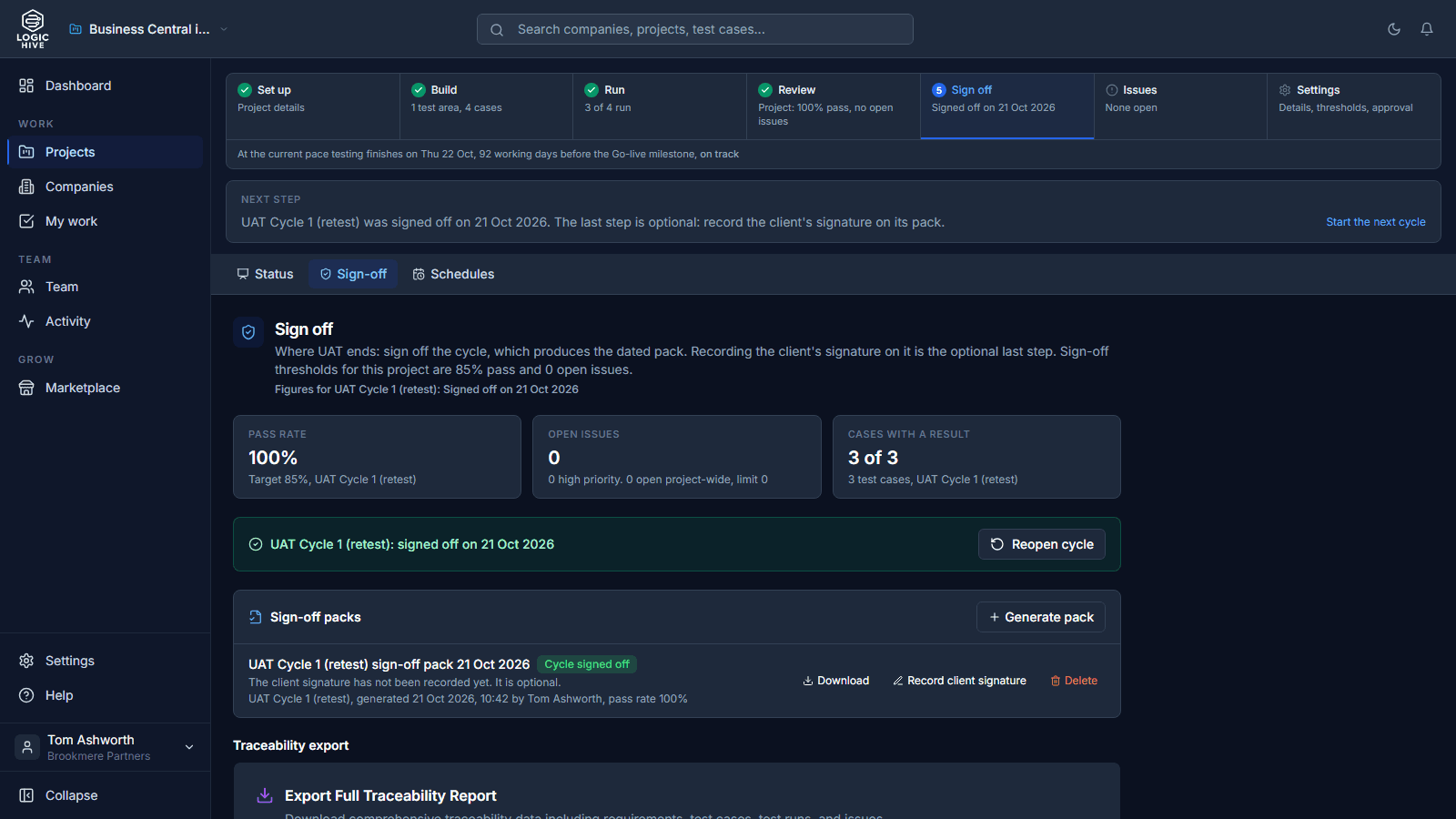Click the Help question-mark icon
1456x819 pixels.
click(x=26, y=695)
